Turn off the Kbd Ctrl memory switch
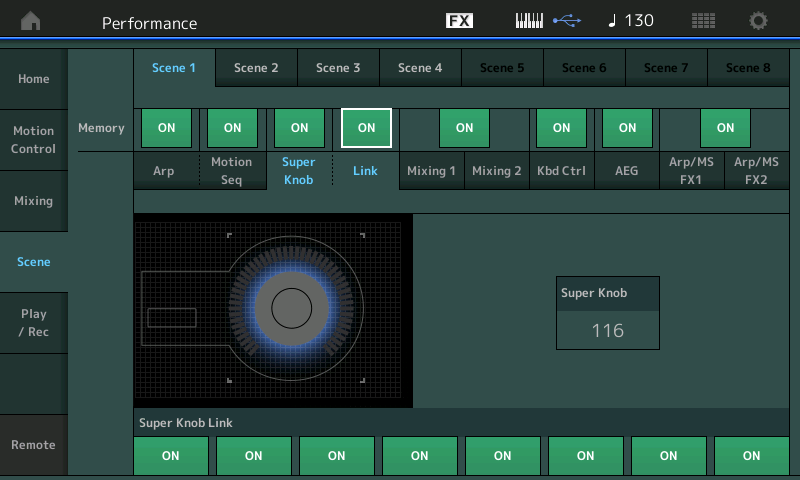The width and height of the screenshot is (800, 480). 561,128
